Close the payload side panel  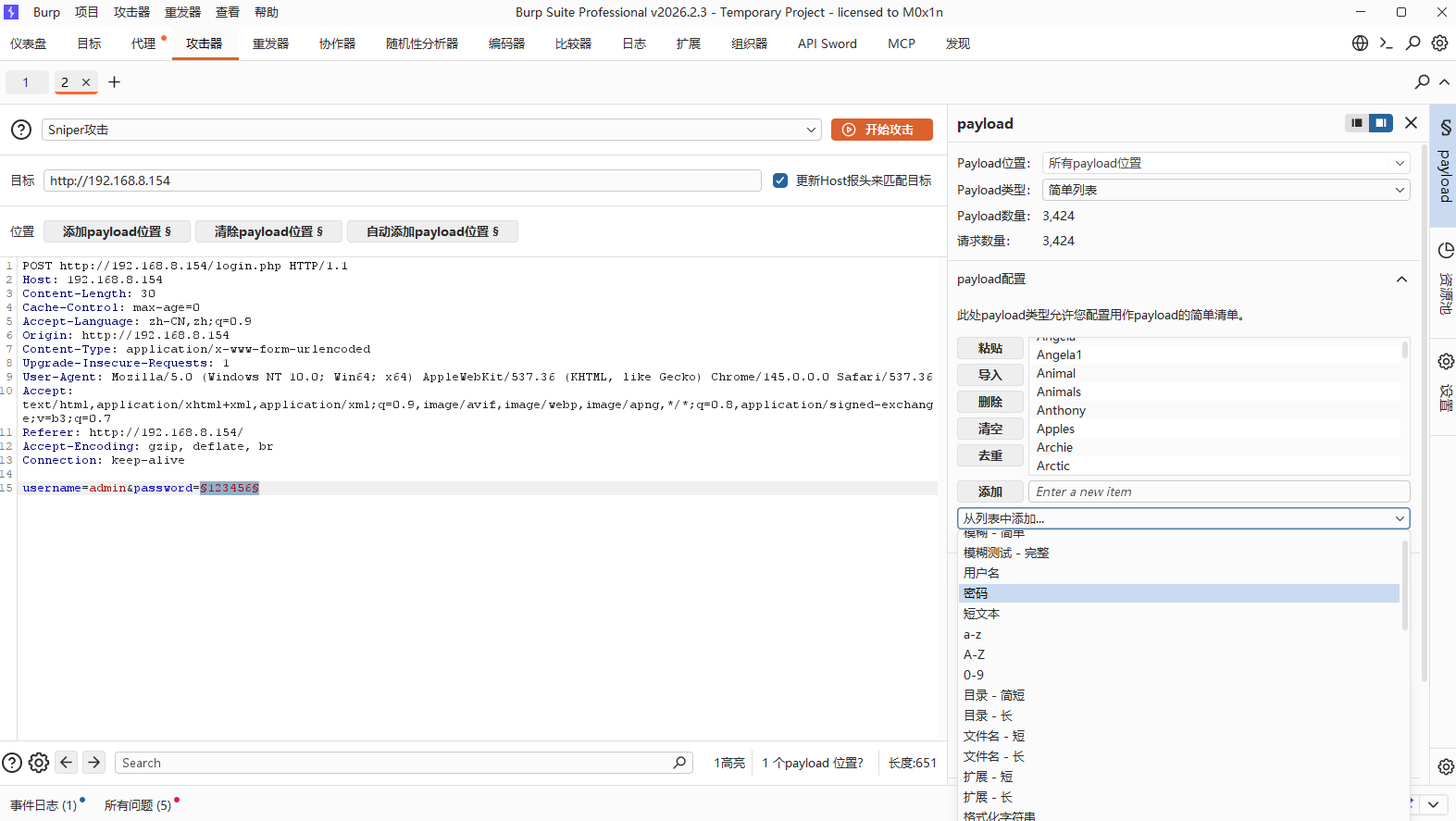1411,123
